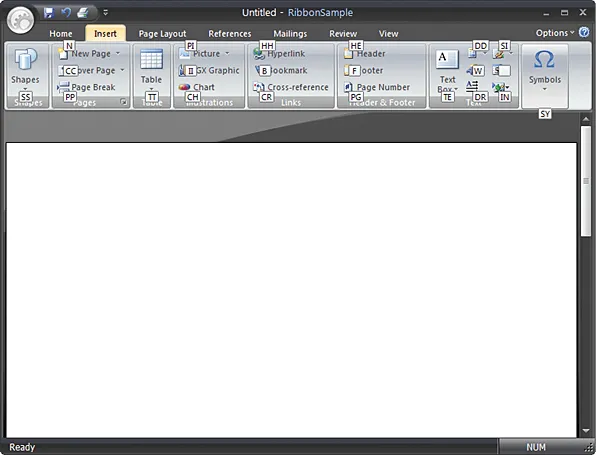Switch to the Mailings tab
The width and height of the screenshot is (596, 455).
pos(290,34)
